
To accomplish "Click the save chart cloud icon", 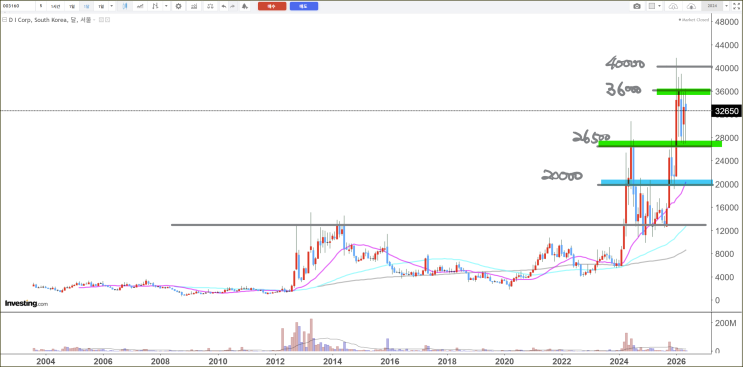I will [691, 6].
